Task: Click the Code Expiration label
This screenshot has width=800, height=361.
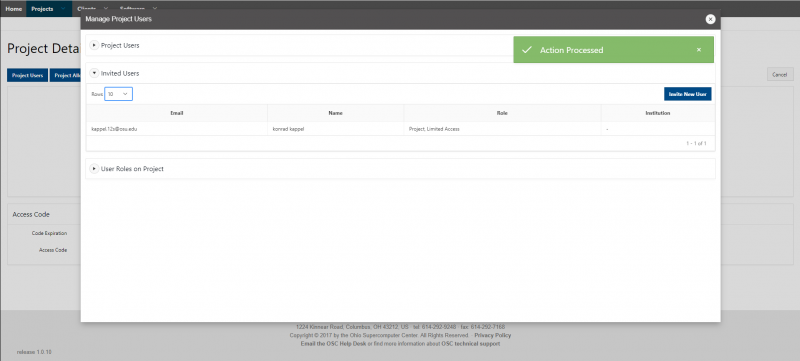Action: tap(49, 233)
